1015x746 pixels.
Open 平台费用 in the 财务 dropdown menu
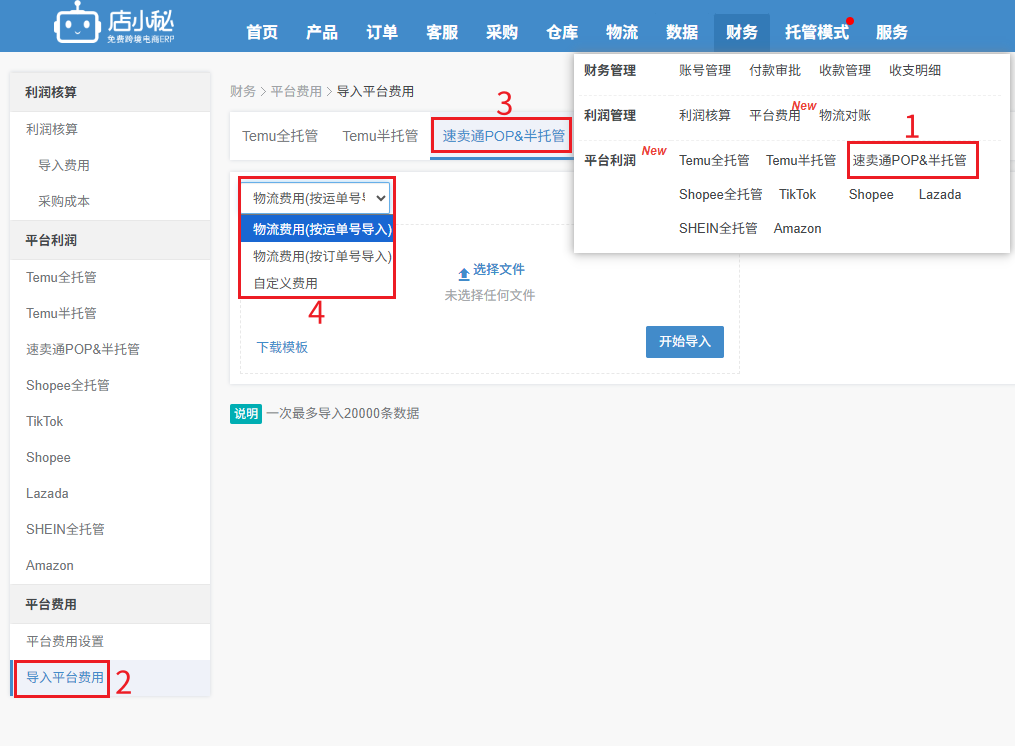tap(775, 115)
